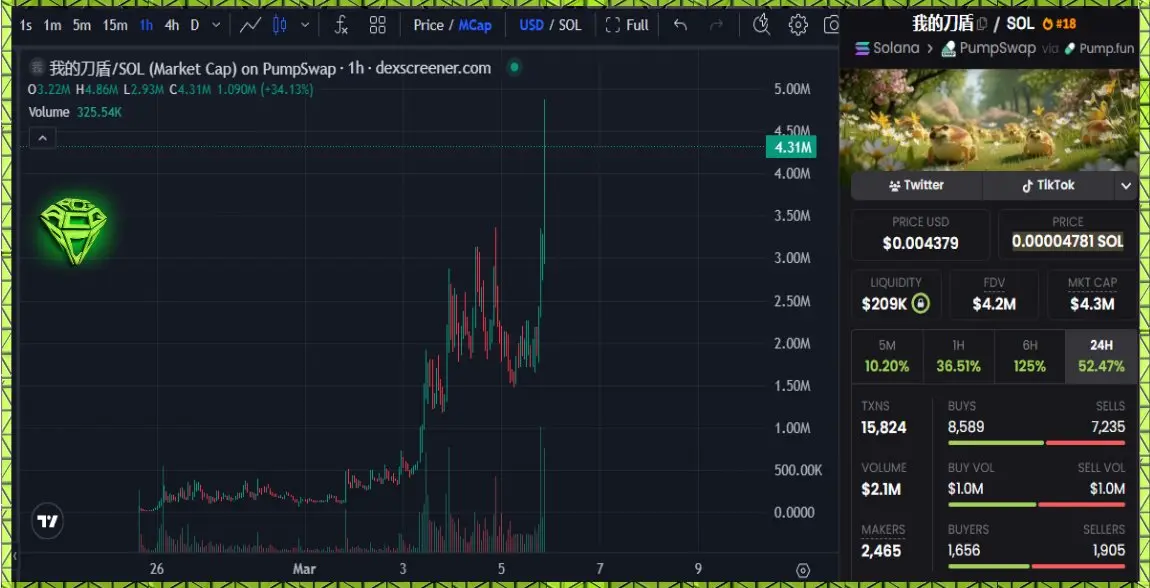Switch chart to 4h timeframe
This screenshot has width=1150, height=588.
172,25
